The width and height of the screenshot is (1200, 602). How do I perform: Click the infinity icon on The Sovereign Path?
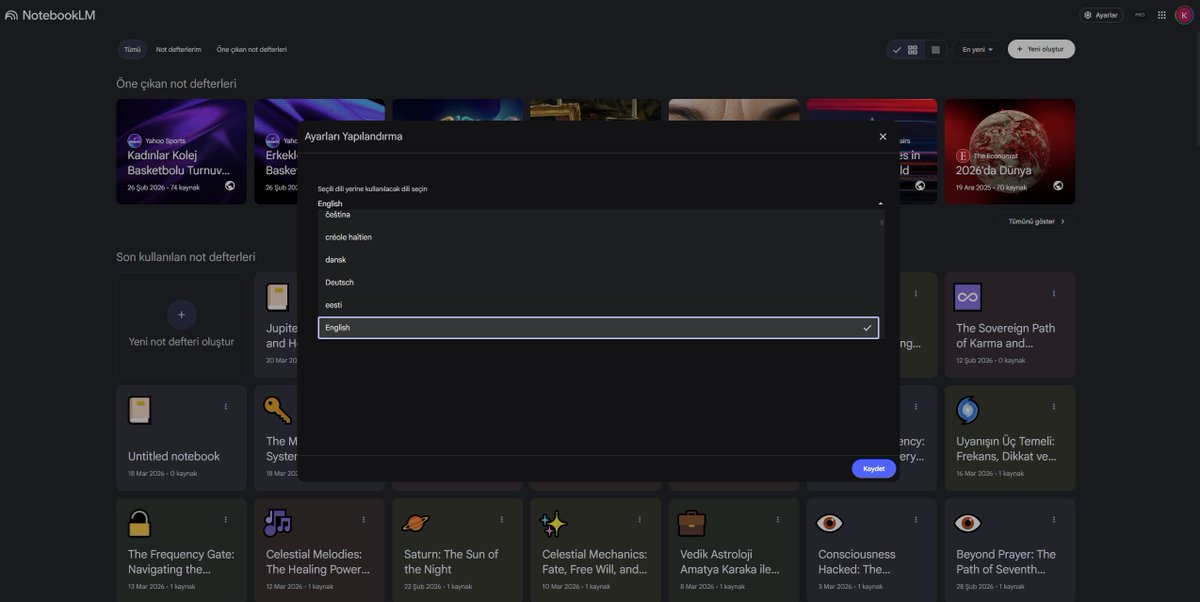coord(967,297)
